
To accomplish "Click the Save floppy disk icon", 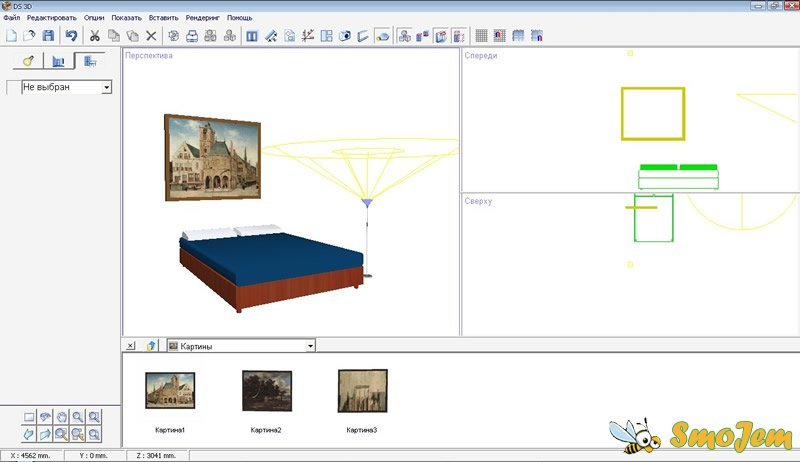I will pos(48,36).
